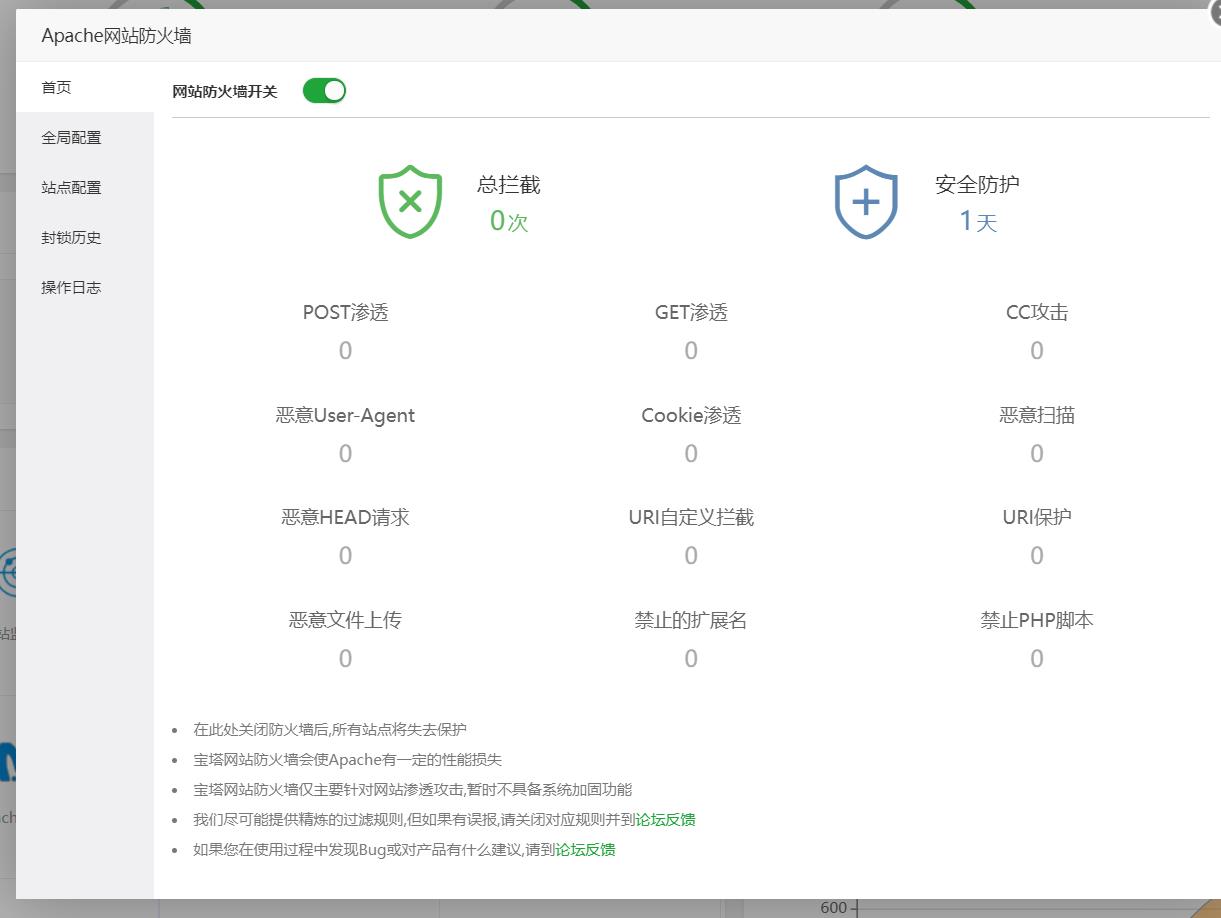This screenshot has width=1221, height=918.
Task: Click the 安全防护 1天 value
Action: pos(978,221)
